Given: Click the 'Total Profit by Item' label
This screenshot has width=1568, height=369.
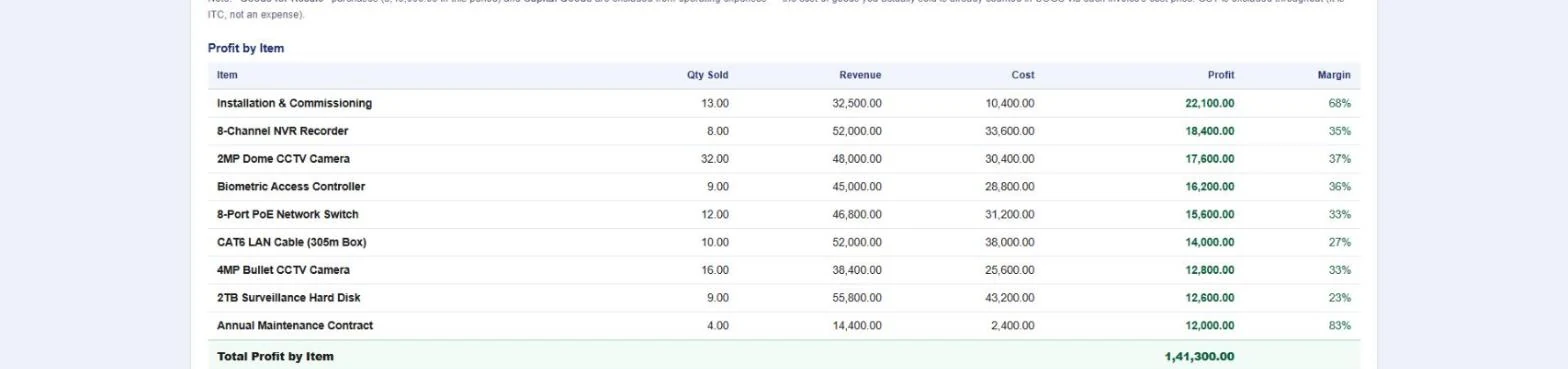Looking at the screenshot, I should click(x=275, y=356).
